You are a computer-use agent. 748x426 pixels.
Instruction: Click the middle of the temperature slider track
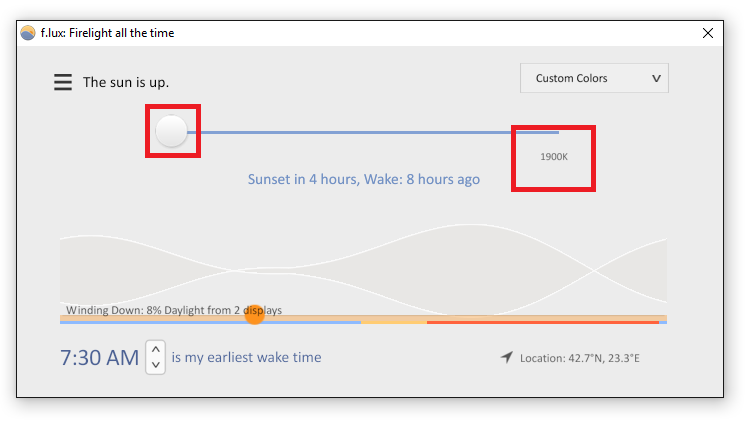click(373, 132)
